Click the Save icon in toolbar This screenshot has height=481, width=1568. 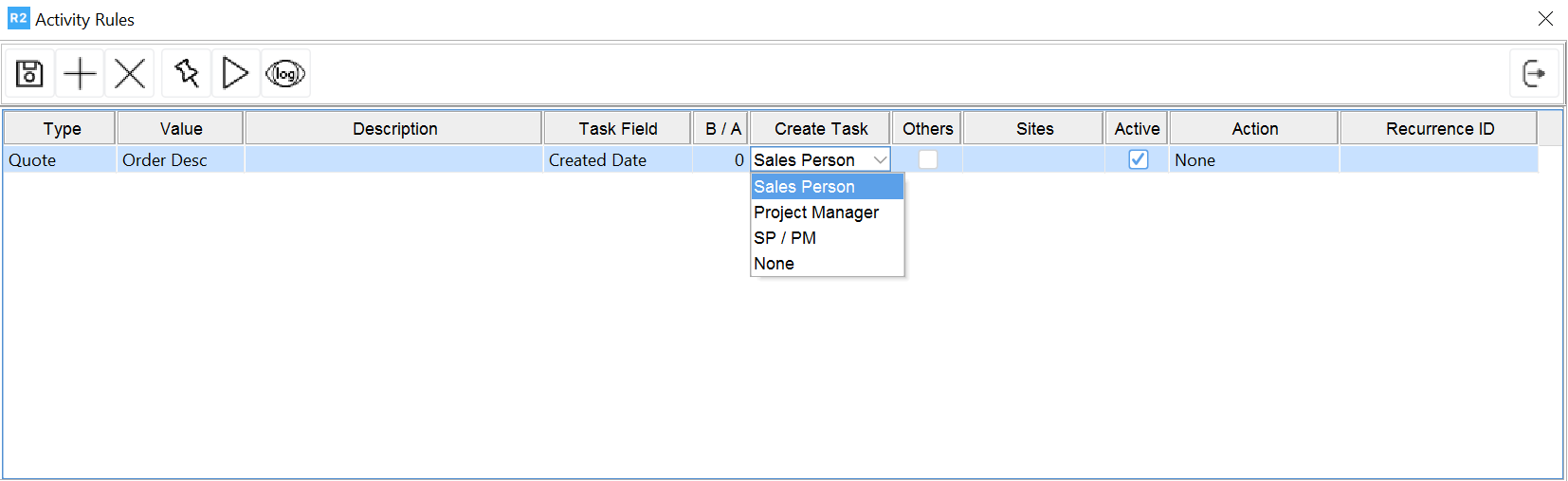[29, 73]
